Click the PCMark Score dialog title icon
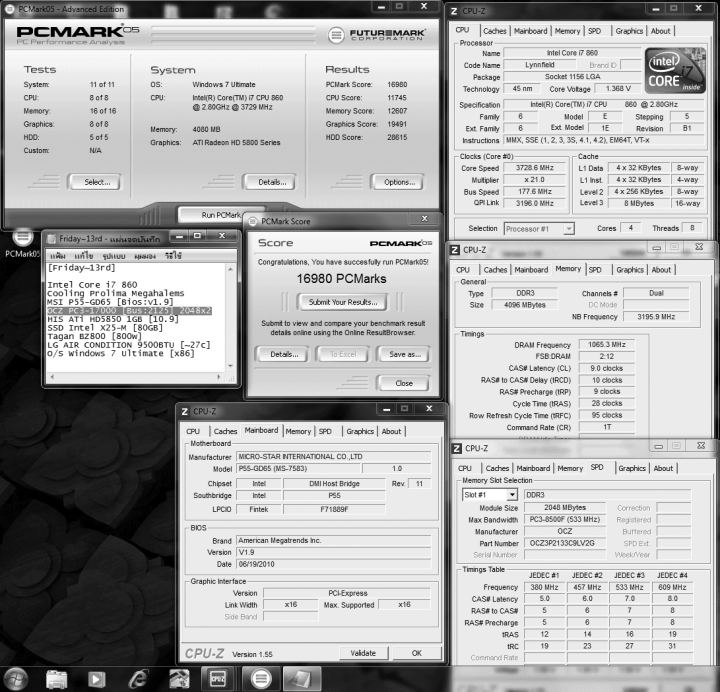Viewport: 720px width, 692px height. tap(253, 221)
